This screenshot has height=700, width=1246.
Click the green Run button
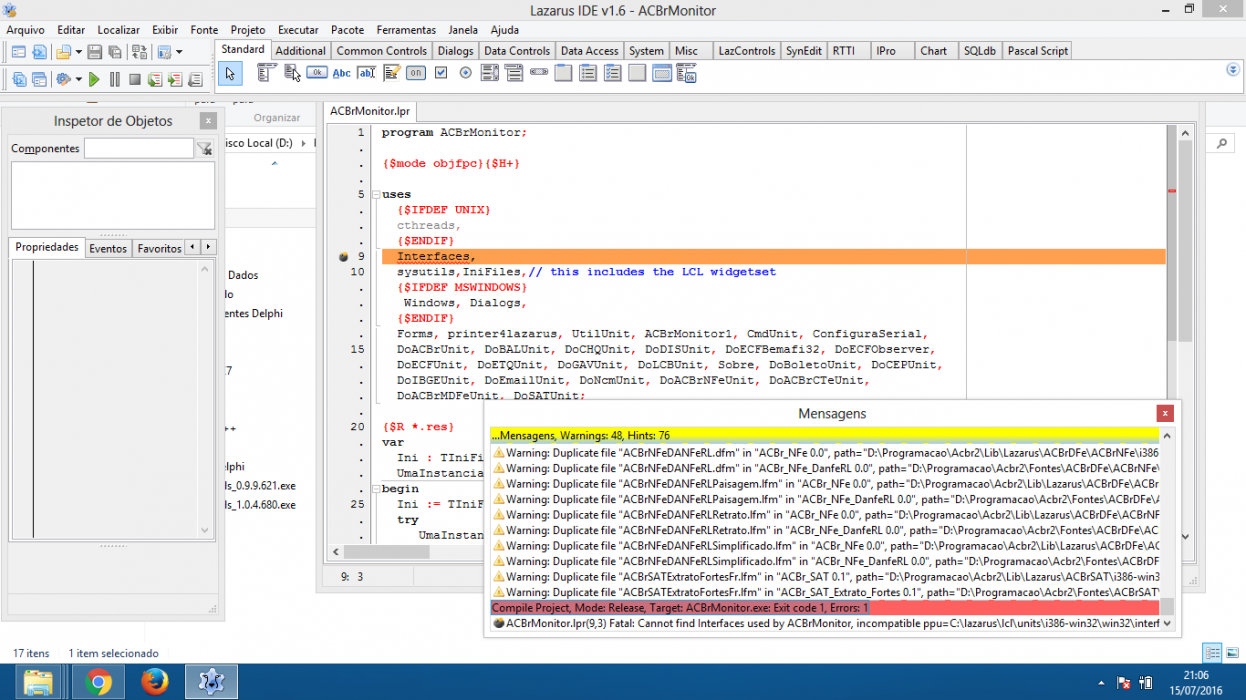pos(94,79)
